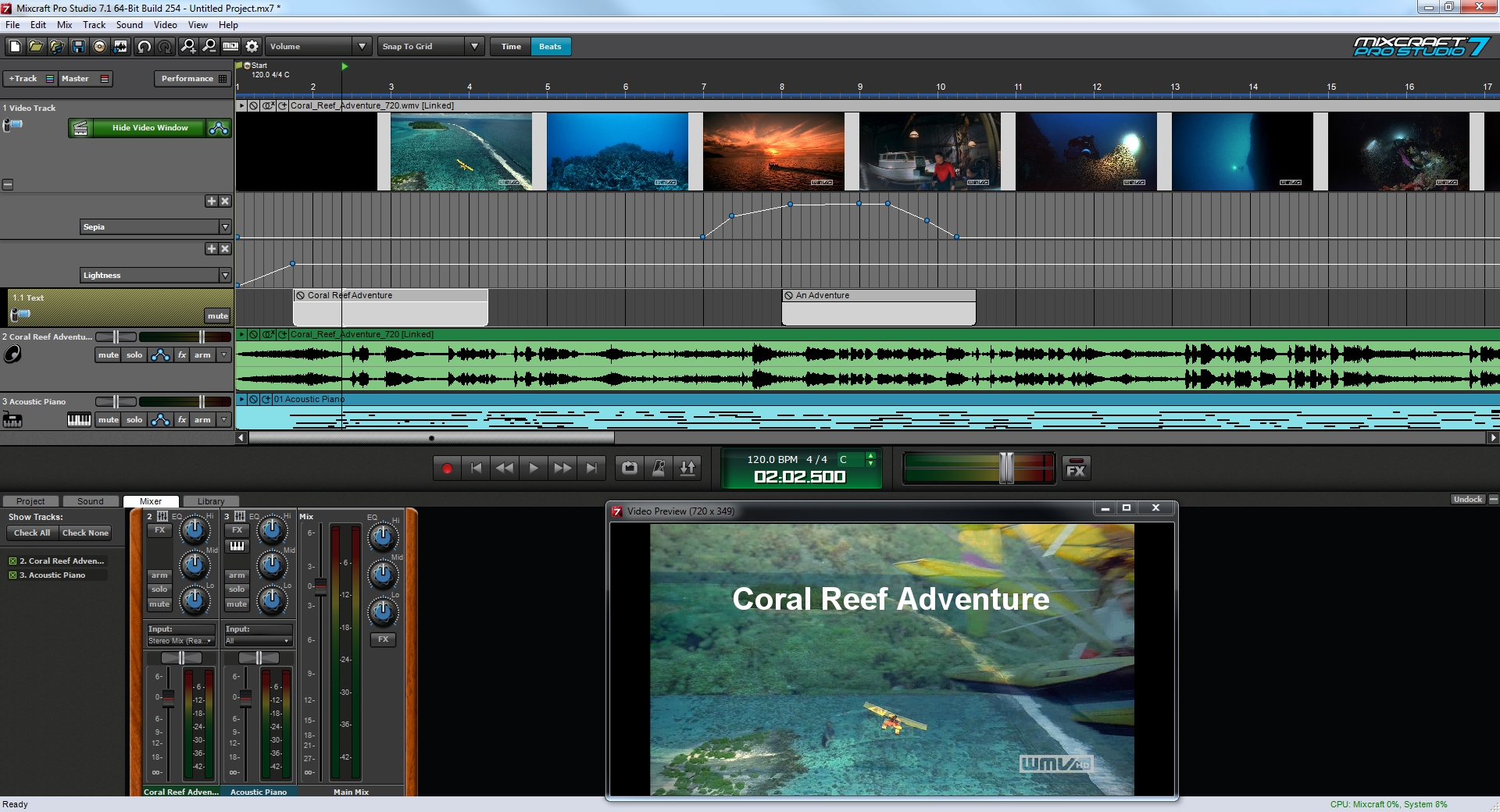The image size is (1500, 812).
Task: Uncheck 3. Acoustic Piano in Show Tracks
Action: (12, 575)
